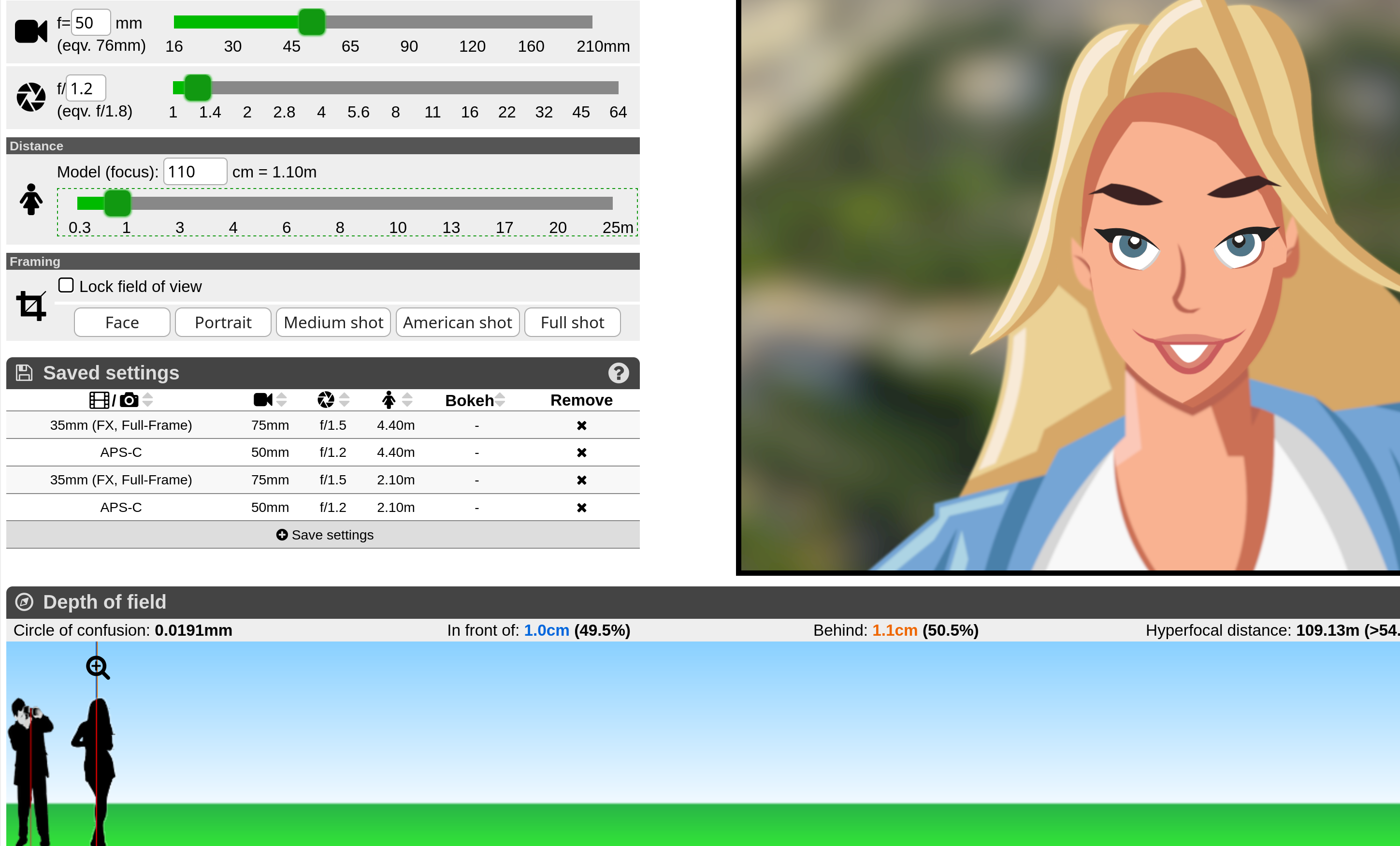The width and height of the screenshot is (1400, 846).
Task: Remove the APS-C 50mm 4.40m saved setting
Action: pos(581,452)
